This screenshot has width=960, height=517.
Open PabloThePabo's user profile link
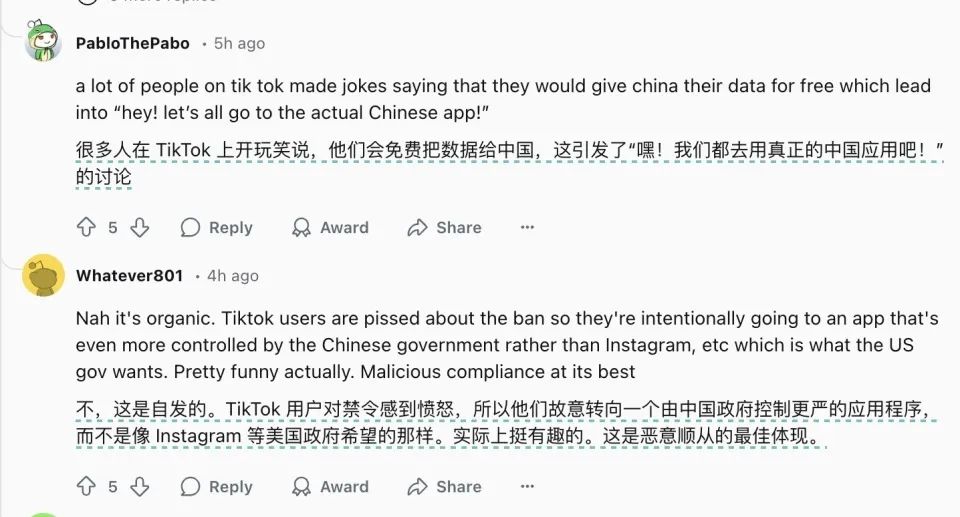[132, 43]
